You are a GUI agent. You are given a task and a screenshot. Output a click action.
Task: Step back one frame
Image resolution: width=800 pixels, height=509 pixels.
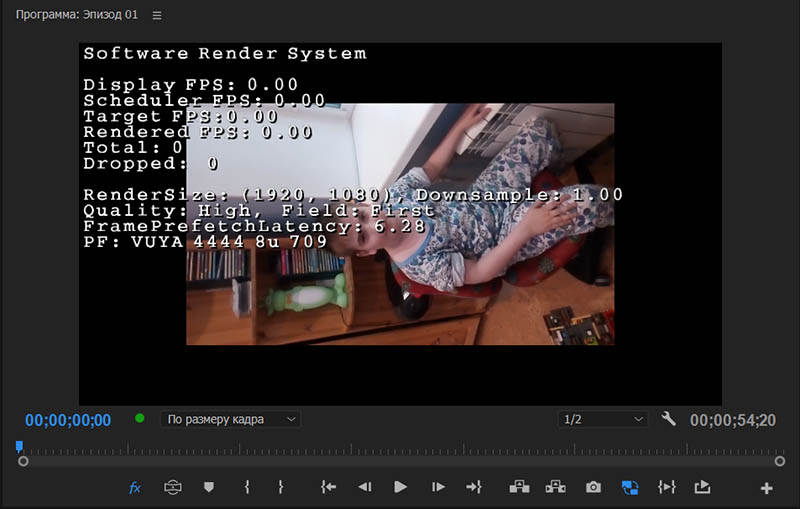point(365,487)
